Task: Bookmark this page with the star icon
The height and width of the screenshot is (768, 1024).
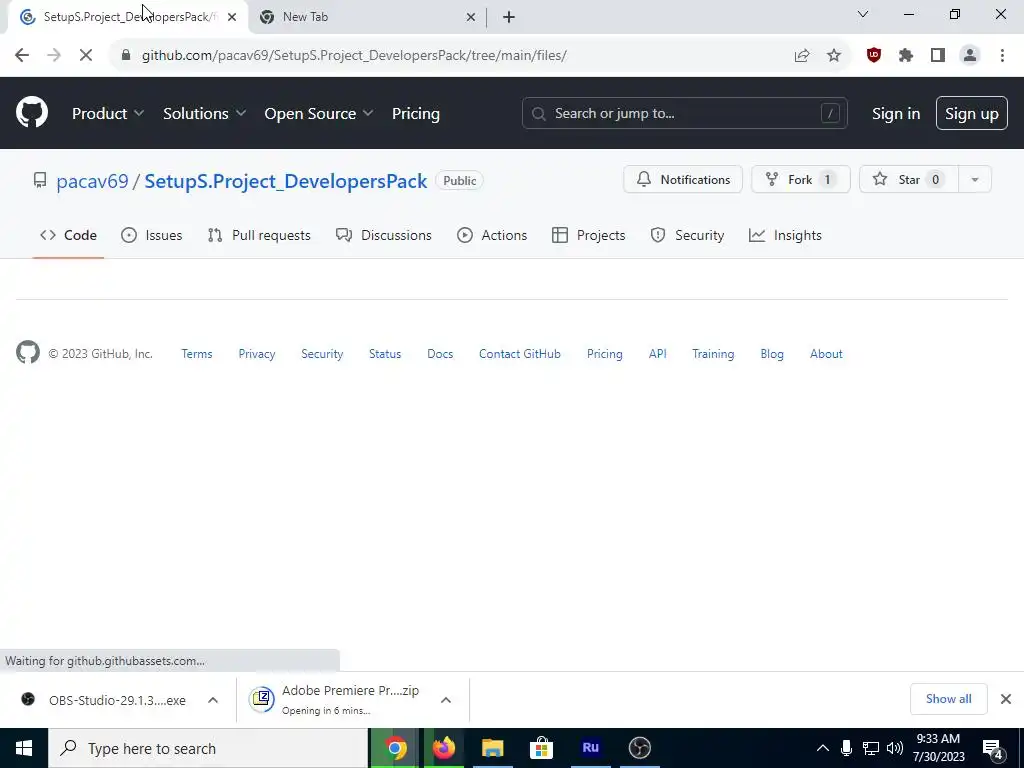Action: point(834,56)
